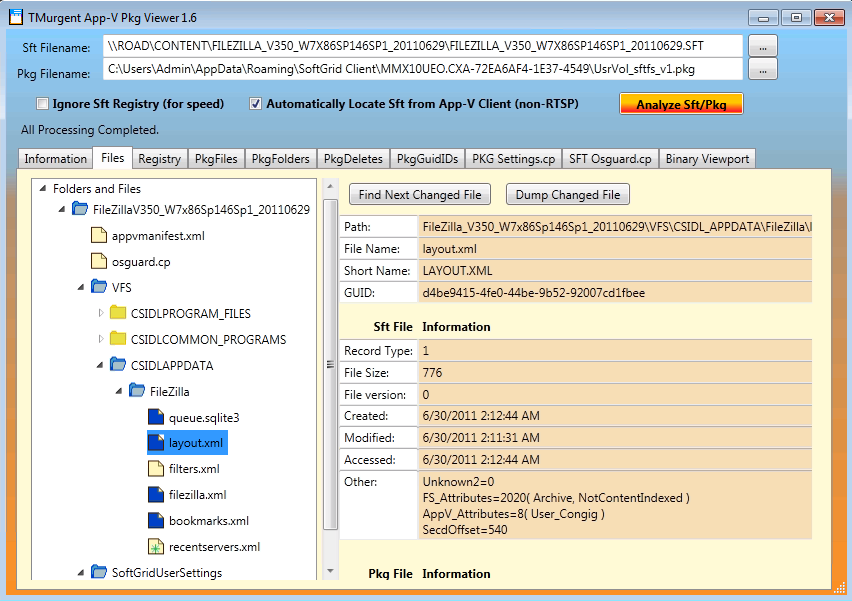The width and height of the screenshot is (852, 601).
Task: Click the splitter grip between tree and details
Action: 330,364
